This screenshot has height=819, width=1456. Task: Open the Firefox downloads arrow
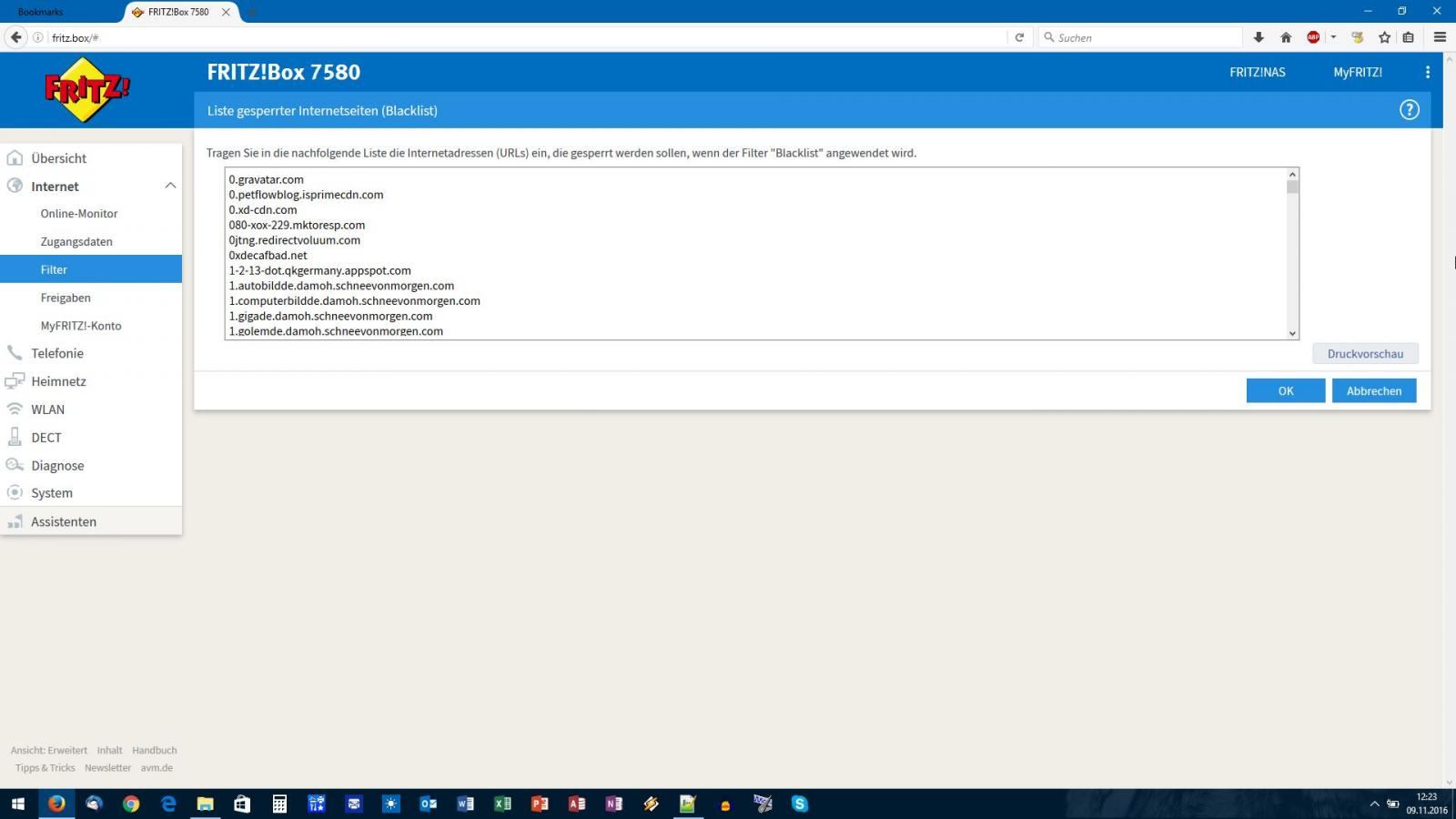coord(1259,37)
